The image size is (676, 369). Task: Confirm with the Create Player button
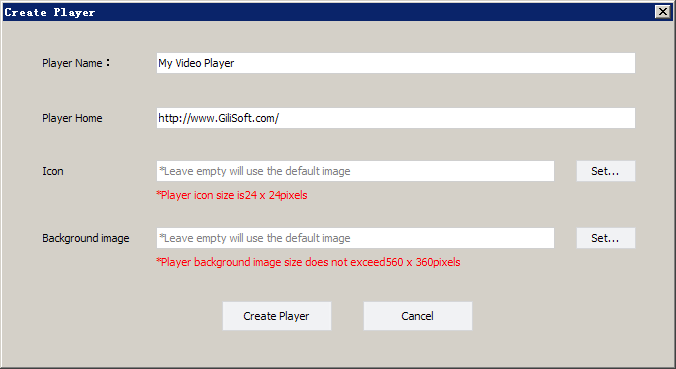pos(277,316)
